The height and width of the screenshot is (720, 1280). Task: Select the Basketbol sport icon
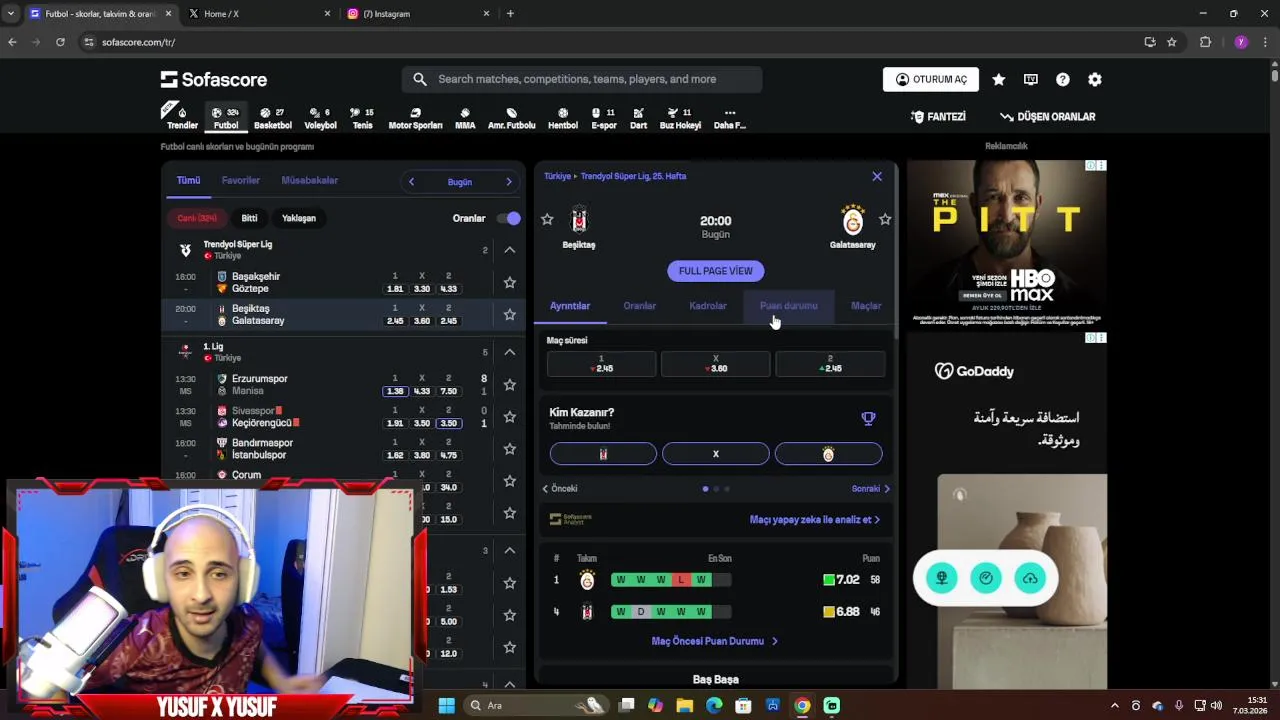click(272, 117)
